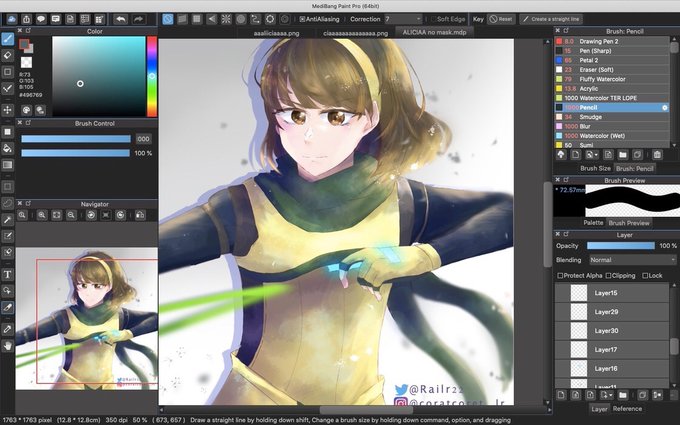Toggle visibility of Layer29
The height and width of the screenshot is (425, 680).
562,312
